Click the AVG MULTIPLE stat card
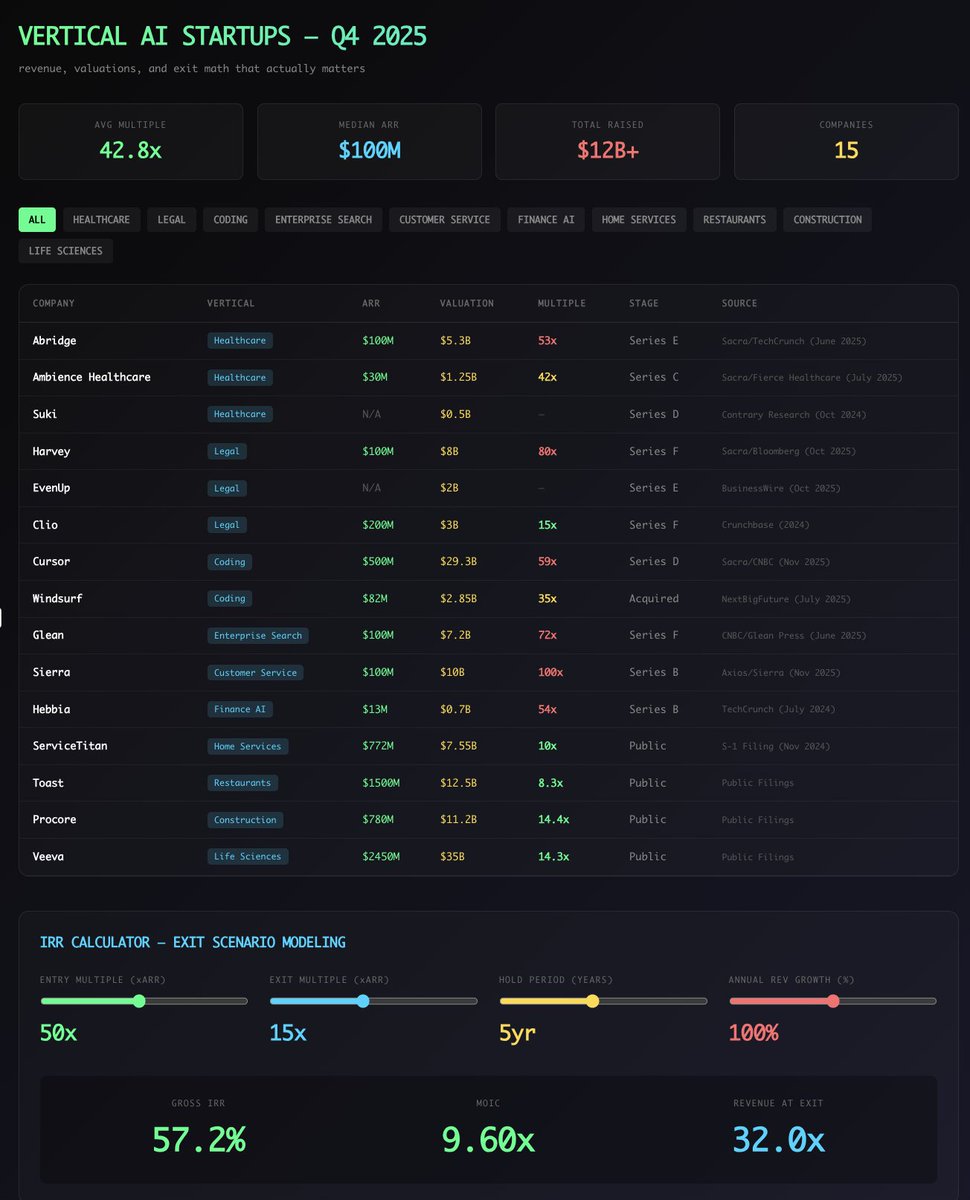 coord(131,141)
